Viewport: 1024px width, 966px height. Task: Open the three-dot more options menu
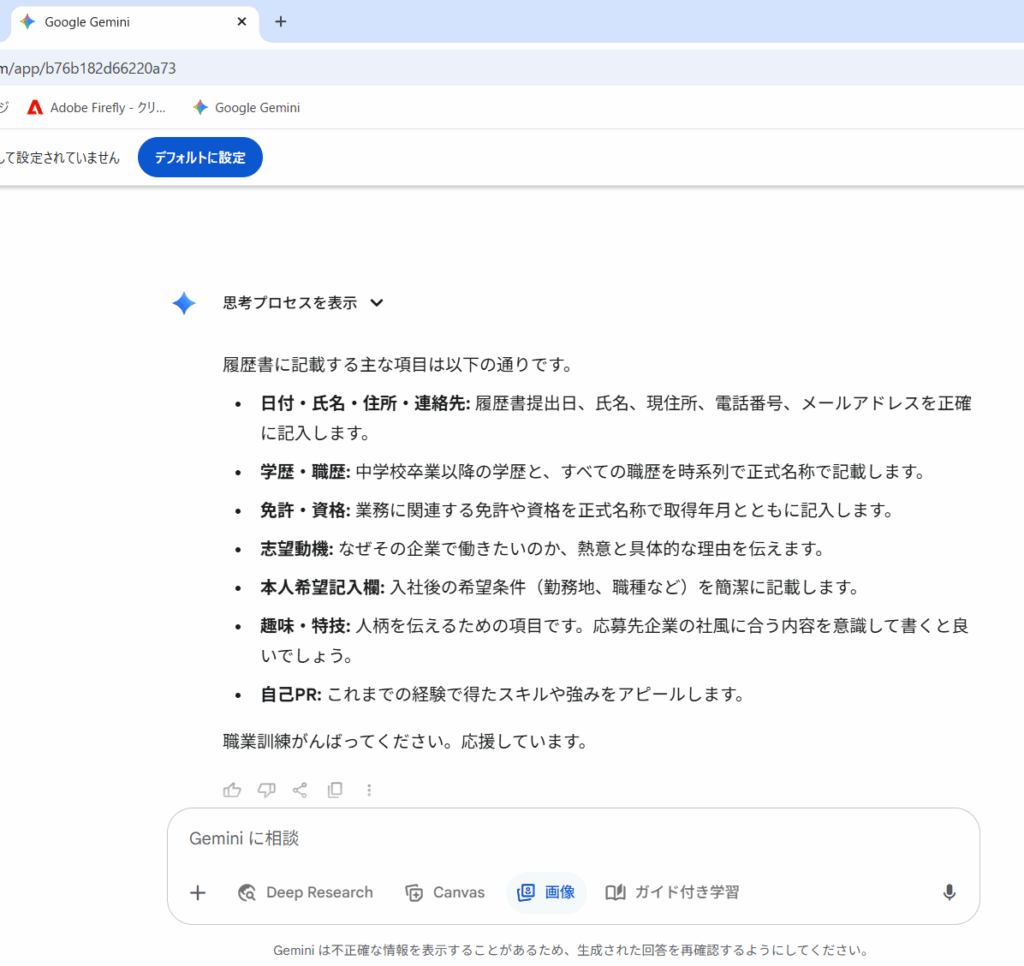tap(369, 790)
